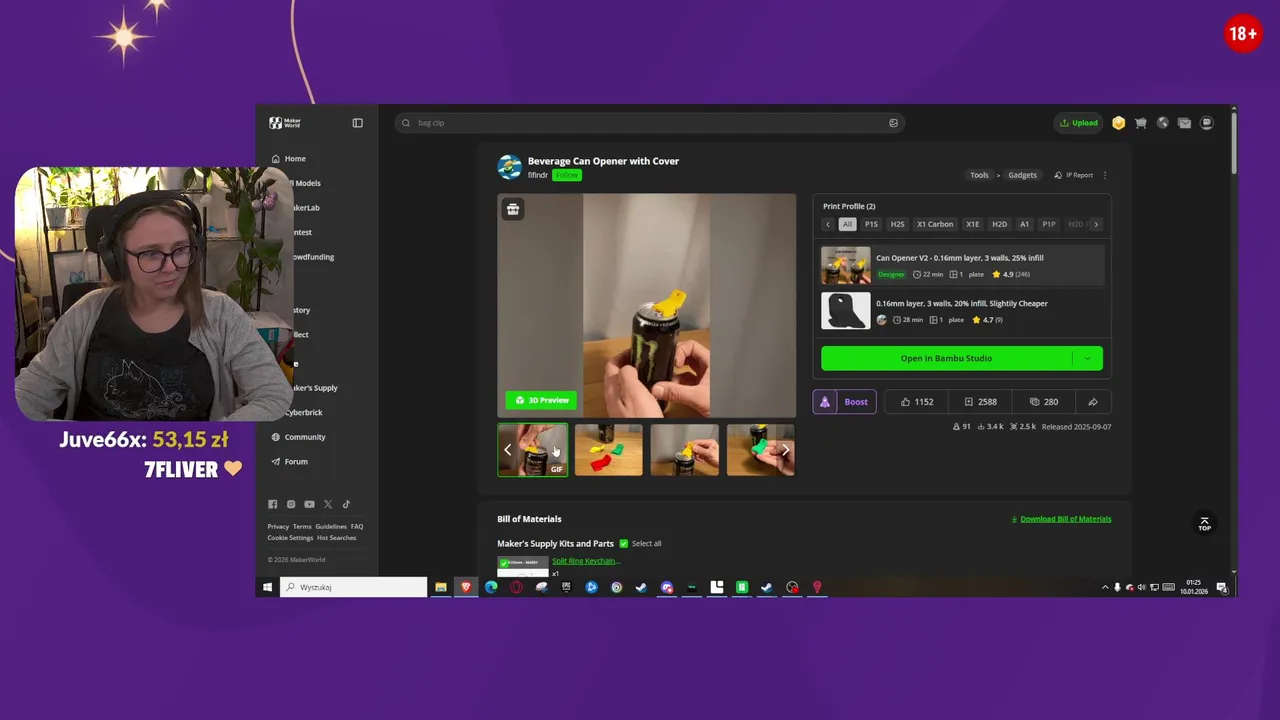Show previous thumbnail in gallery
Image resolution: width=1280 pixels, height=720 pixels.
pos(507,450)
